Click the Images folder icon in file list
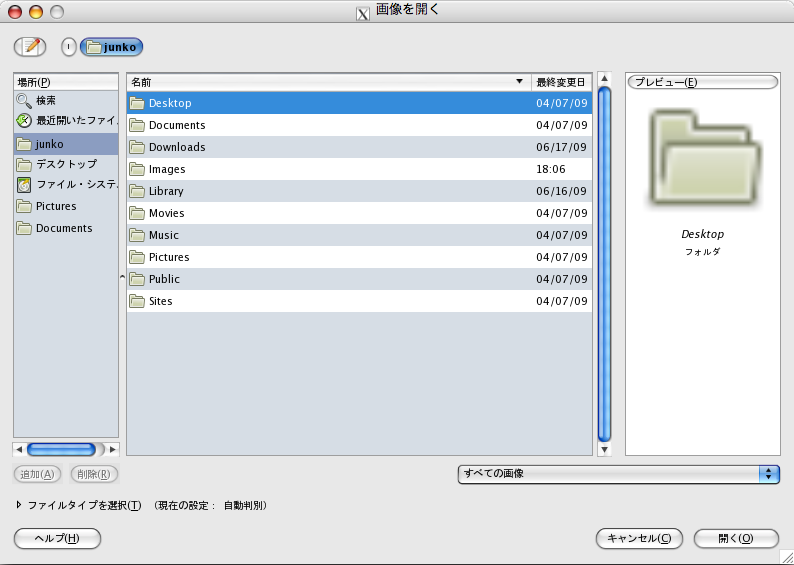Viewport: 794px width, 565px height. coord(137,169)
